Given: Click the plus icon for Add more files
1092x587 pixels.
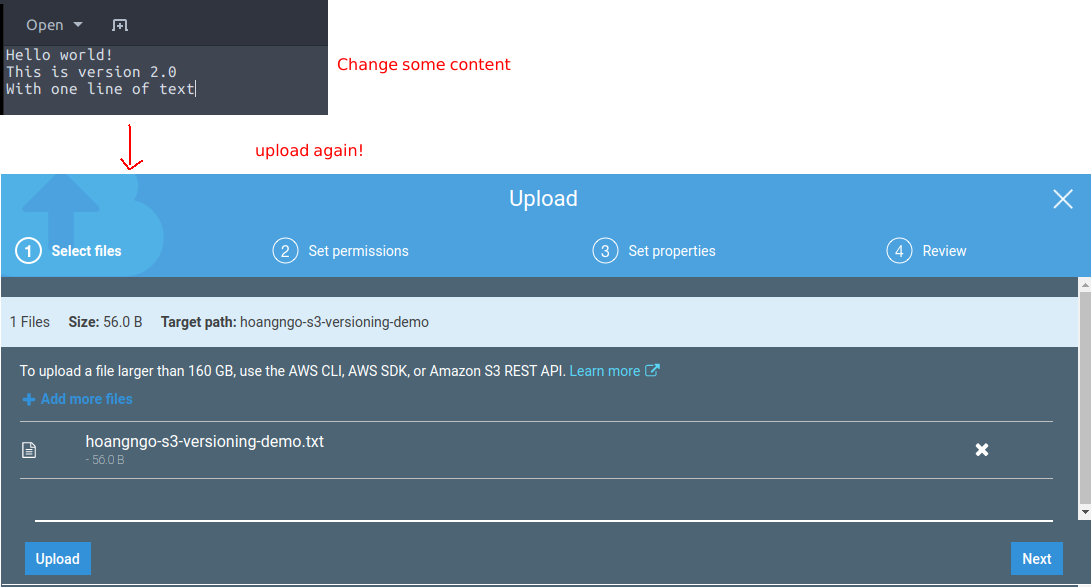Looking at the screenshot, I should (x=29, y=399).
